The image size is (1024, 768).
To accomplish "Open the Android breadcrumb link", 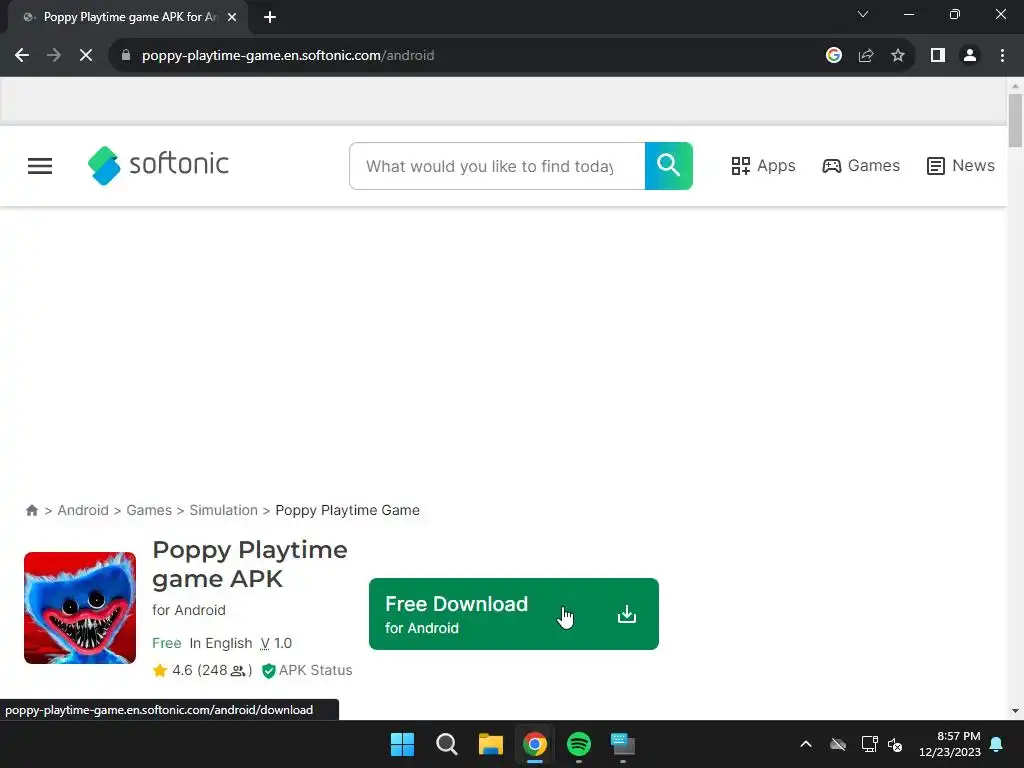I will click(83, 510).
